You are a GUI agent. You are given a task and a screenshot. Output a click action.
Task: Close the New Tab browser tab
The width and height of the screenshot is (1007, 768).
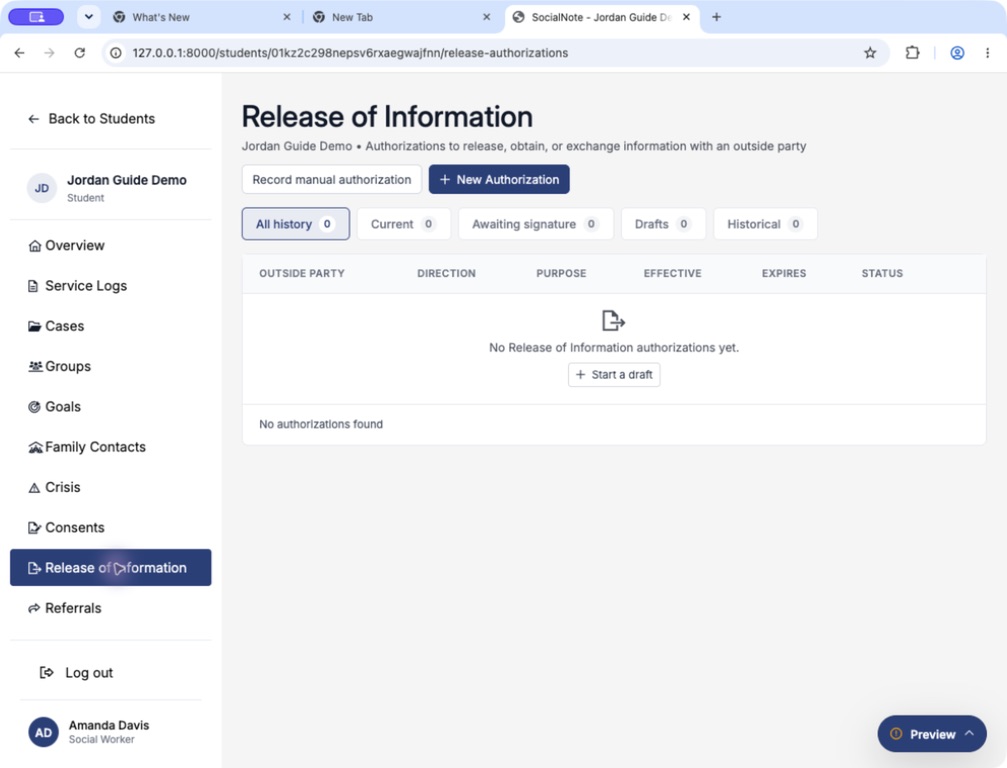(x=486, y=17)
